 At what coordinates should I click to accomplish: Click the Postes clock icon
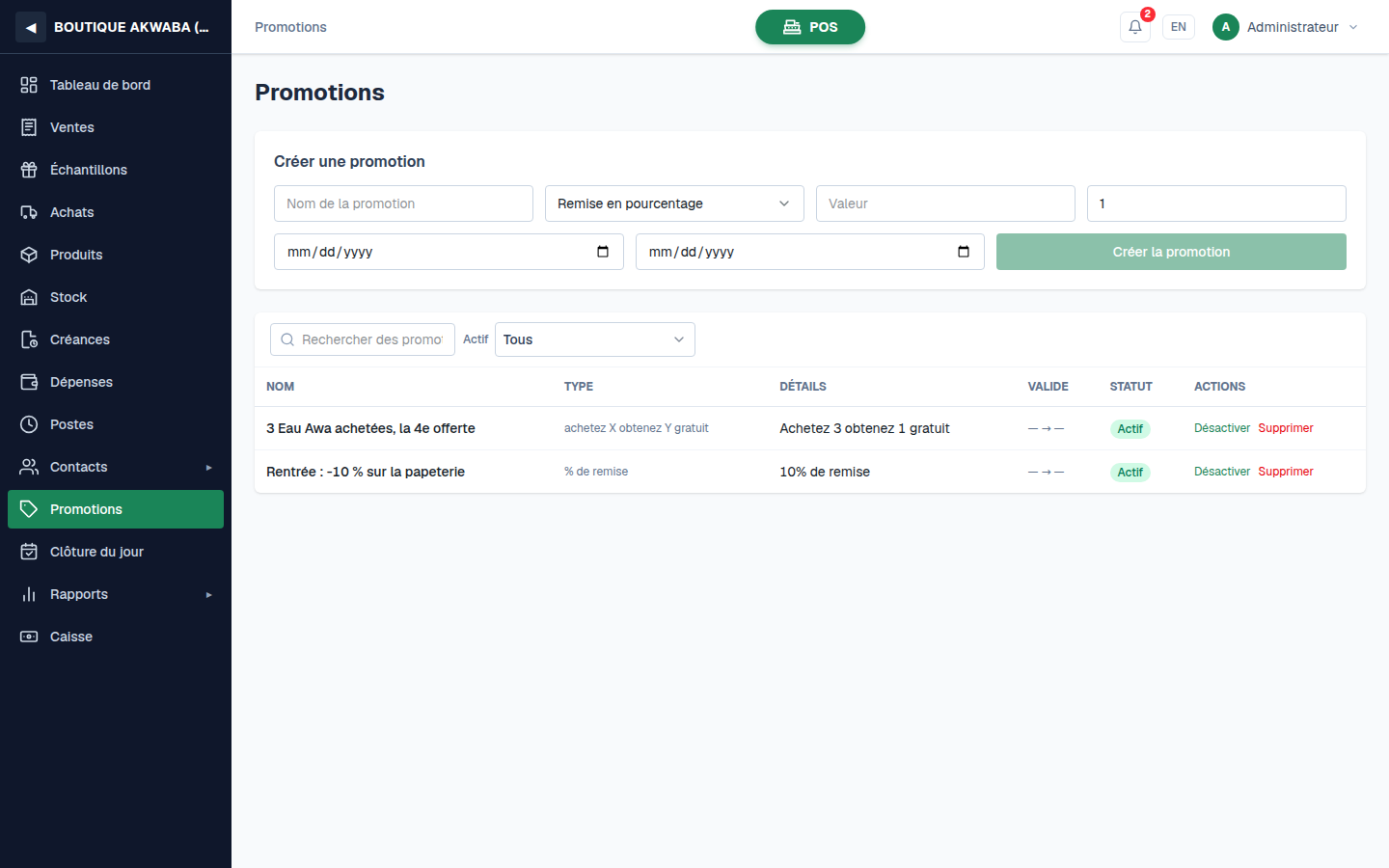point(29,424)
